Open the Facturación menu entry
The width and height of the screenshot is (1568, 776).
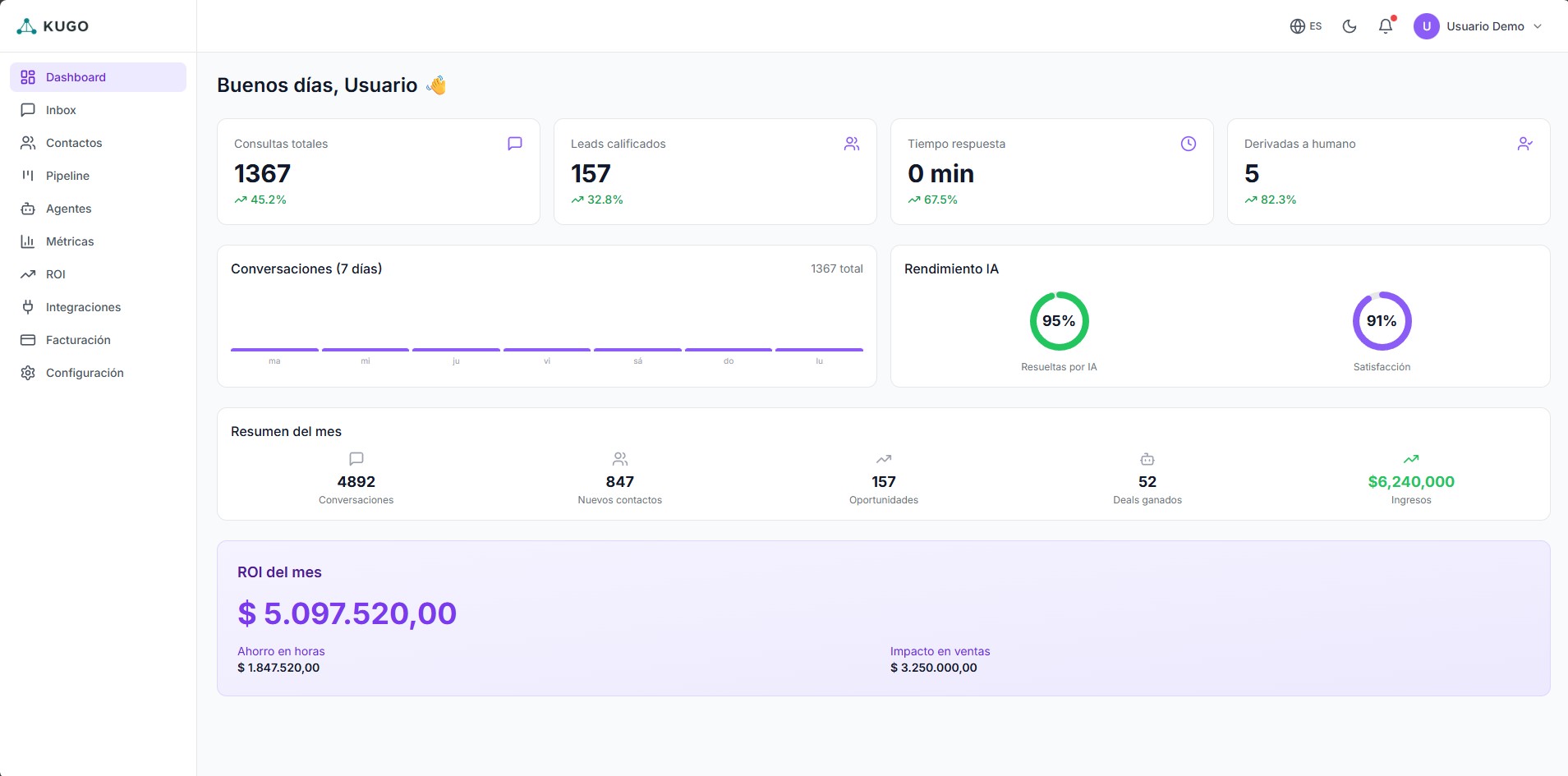coord(78,339)
